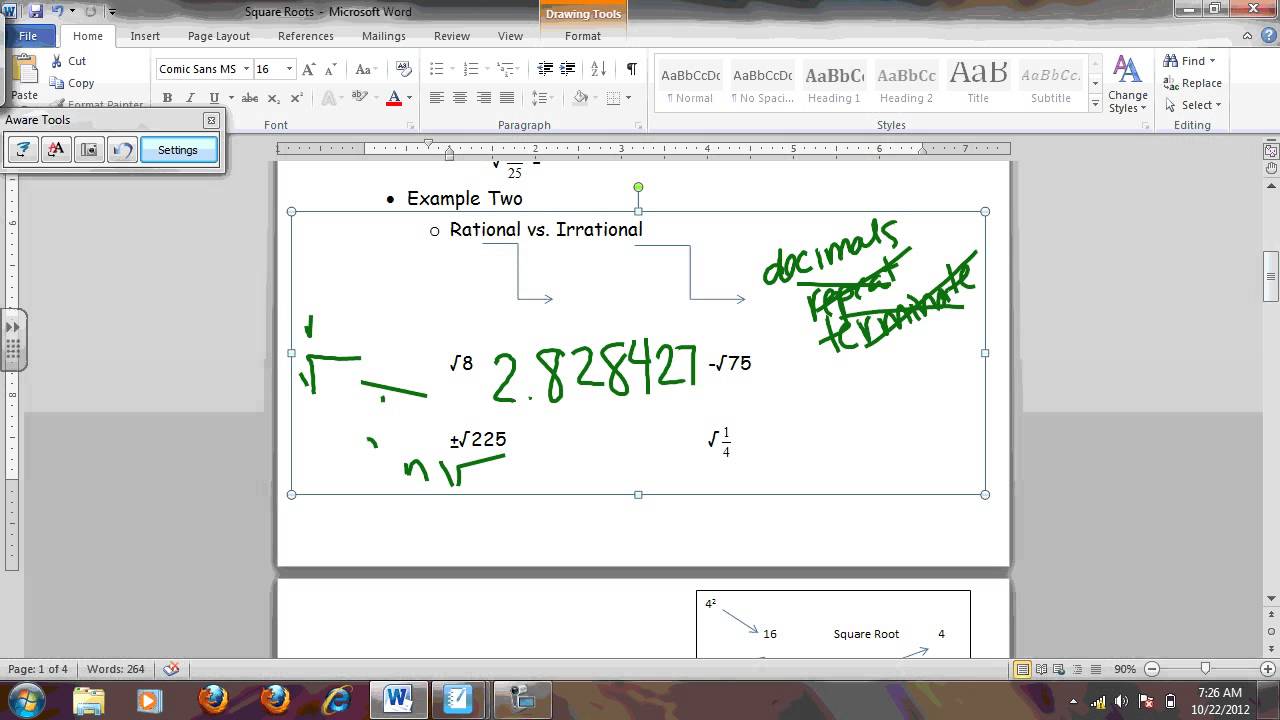Toggle bold formatting
The width and height of the screenshot is (1280, 720).
(x=167, y=98)
